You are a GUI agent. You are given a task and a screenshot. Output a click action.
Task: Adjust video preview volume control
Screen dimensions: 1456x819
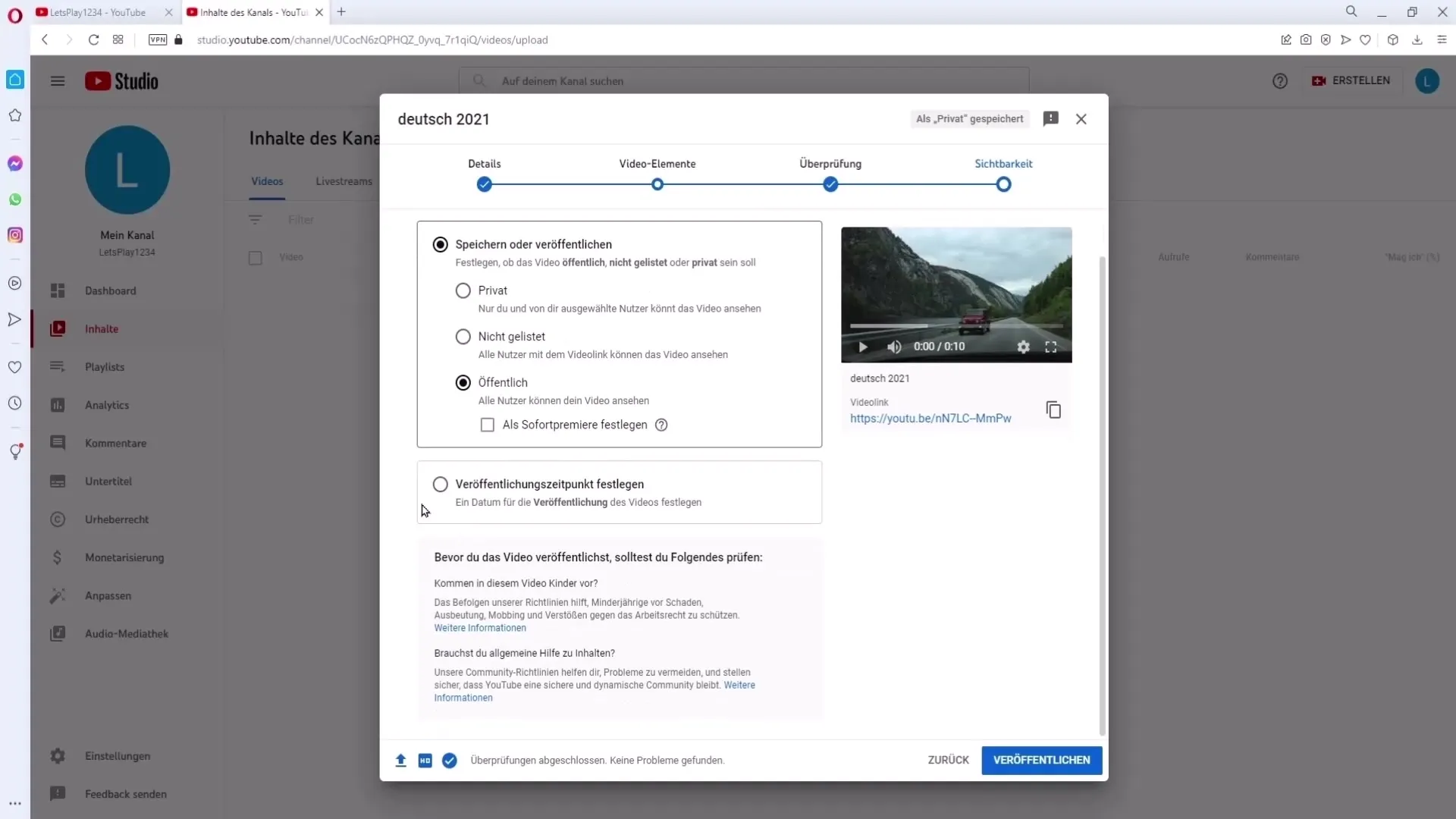tap(893, 346)
